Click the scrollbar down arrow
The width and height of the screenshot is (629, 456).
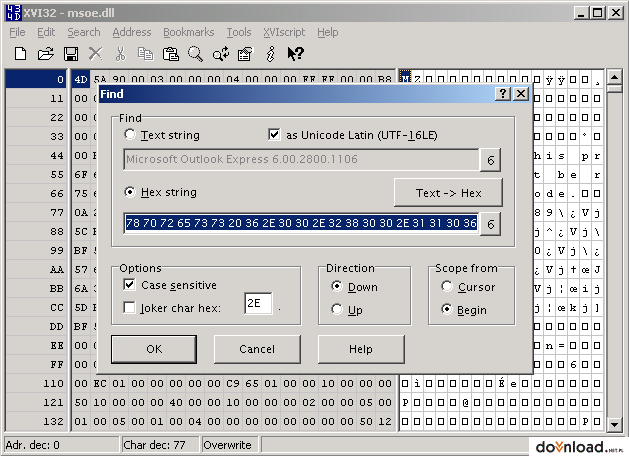pyautogui.click(x=615, y=424)
